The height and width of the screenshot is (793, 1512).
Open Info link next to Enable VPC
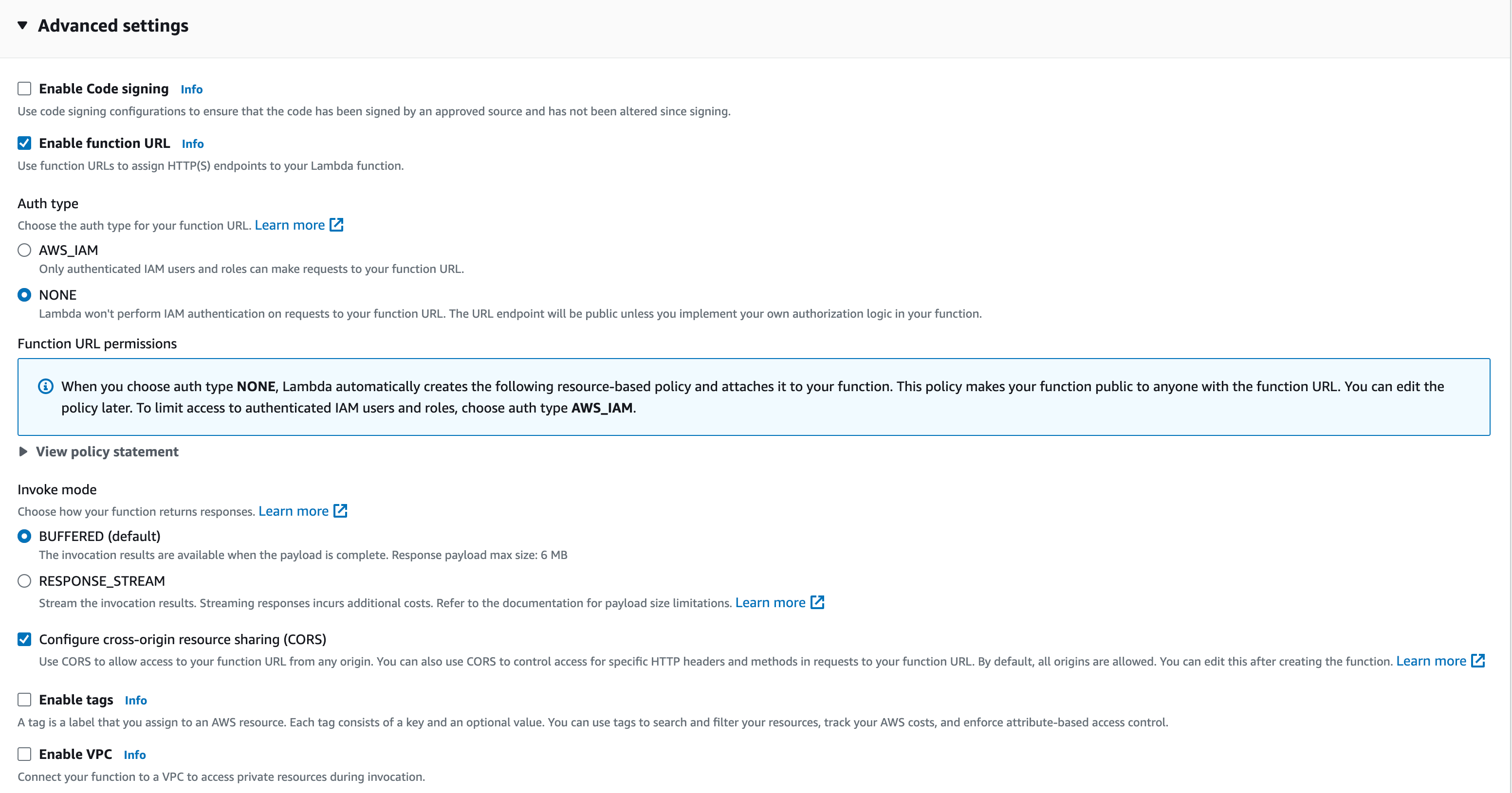point(134,755)
